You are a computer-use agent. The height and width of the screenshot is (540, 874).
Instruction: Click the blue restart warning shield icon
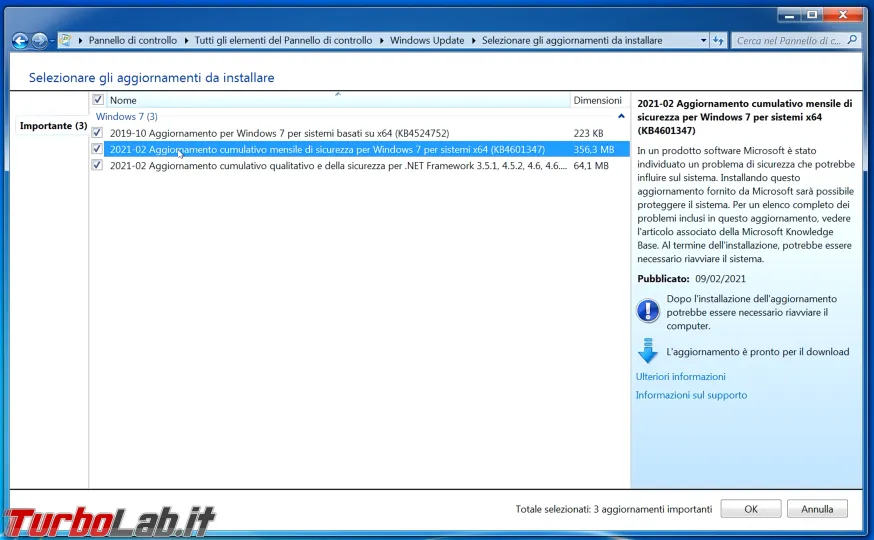(x=647, y=309)
